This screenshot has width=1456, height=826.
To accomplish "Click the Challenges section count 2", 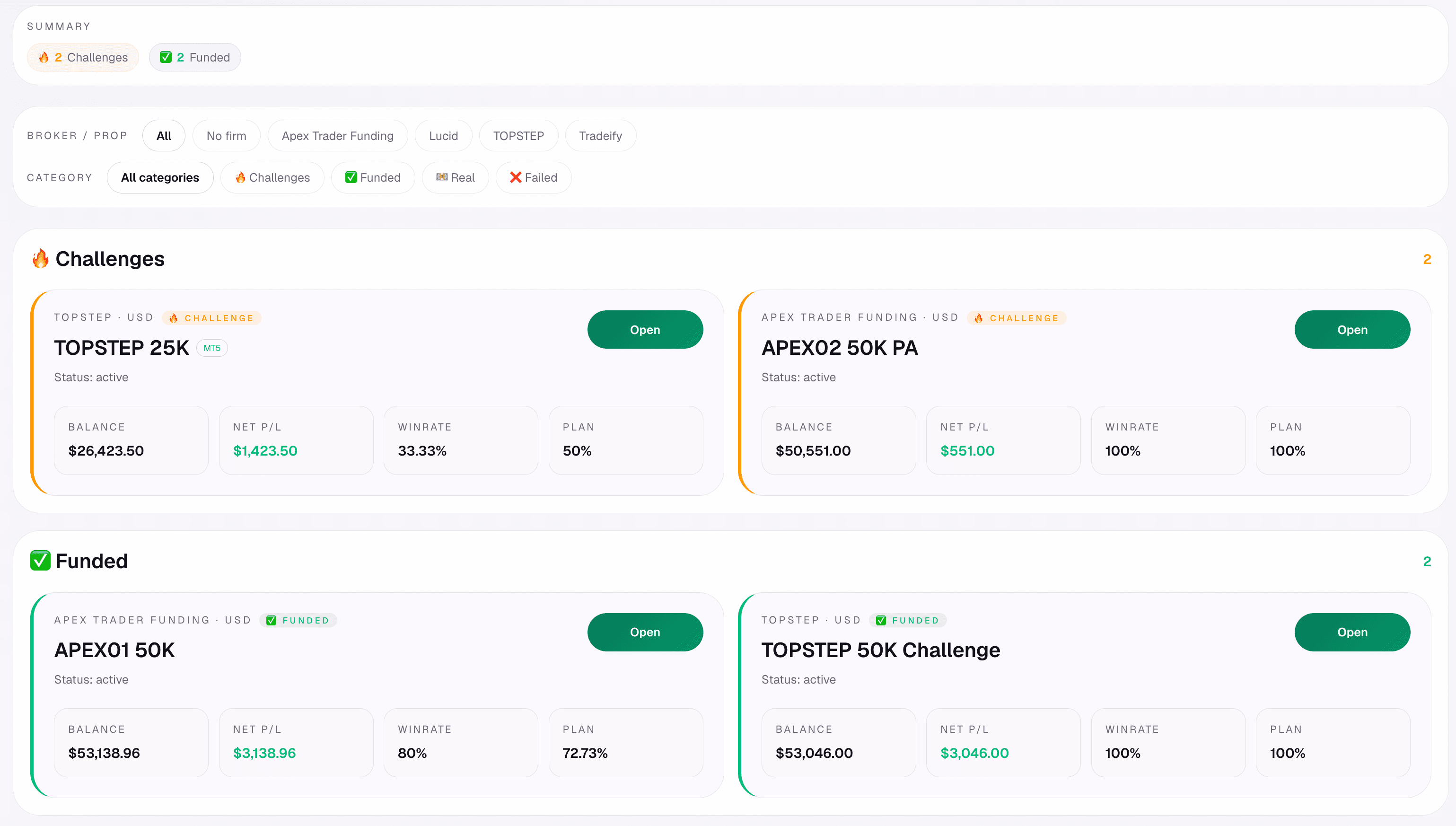I will coord(1427,259).
